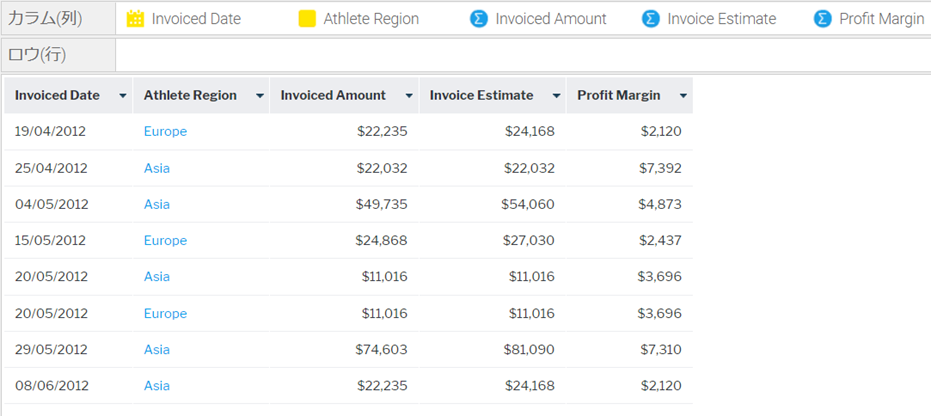This screenshot has height=416, width=931.
Task: Click the Invoiced Amount sigma icon
Action: (x=479, y=18)
